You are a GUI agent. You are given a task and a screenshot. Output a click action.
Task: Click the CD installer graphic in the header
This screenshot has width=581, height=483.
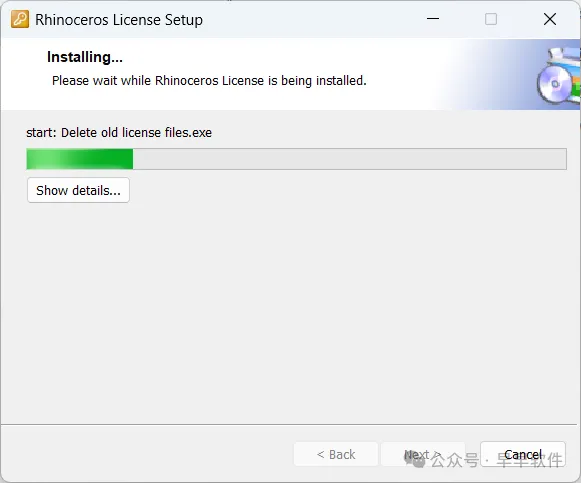pos(558,76)
